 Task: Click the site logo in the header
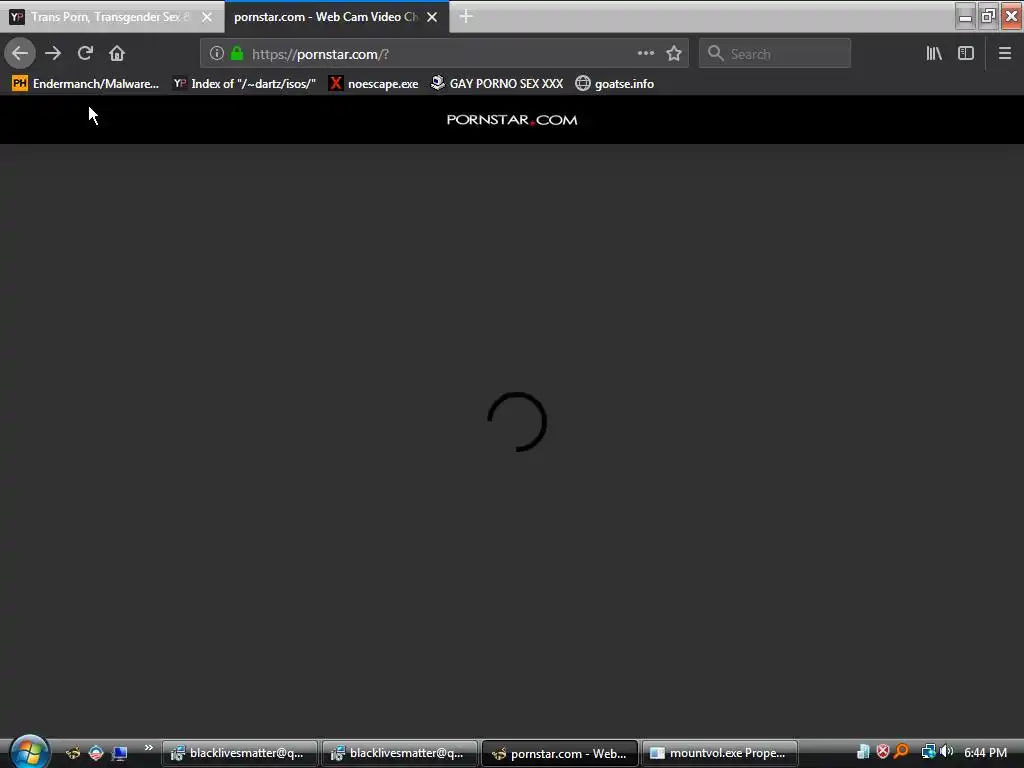point(512,120)
